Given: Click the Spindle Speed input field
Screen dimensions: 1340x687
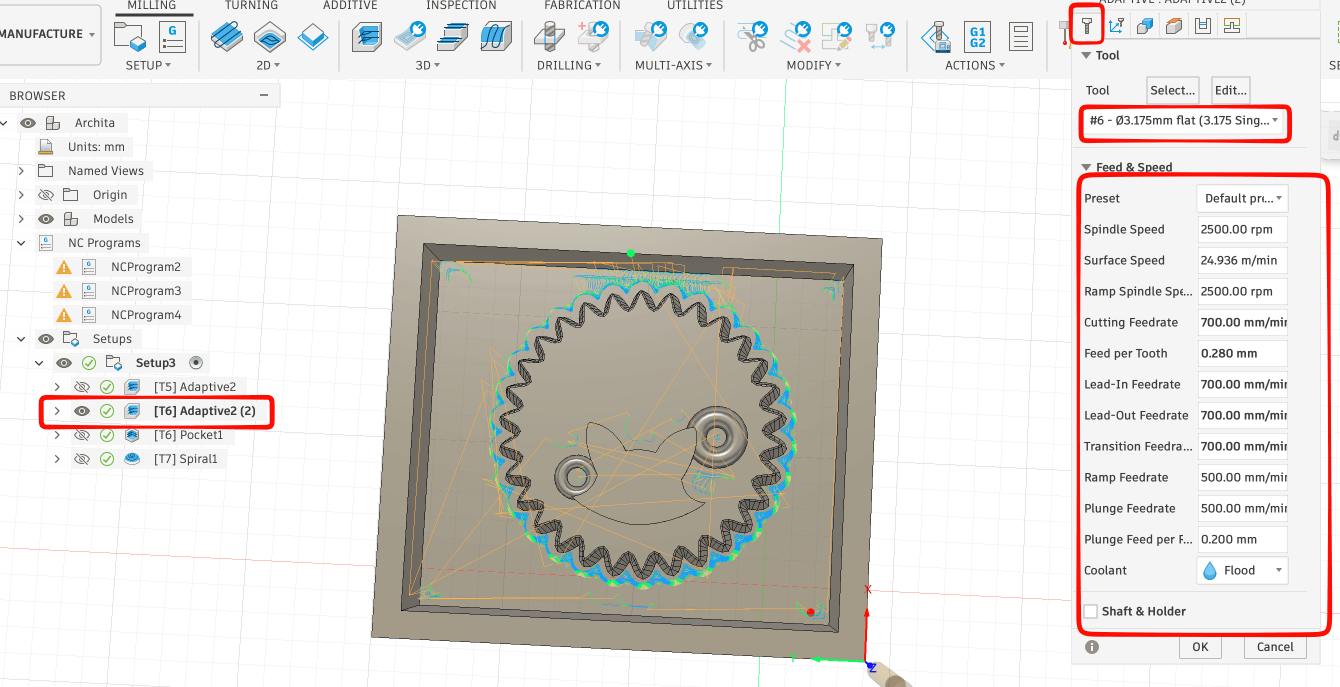Looking at the screenshot, I should tap(1242, 229).
